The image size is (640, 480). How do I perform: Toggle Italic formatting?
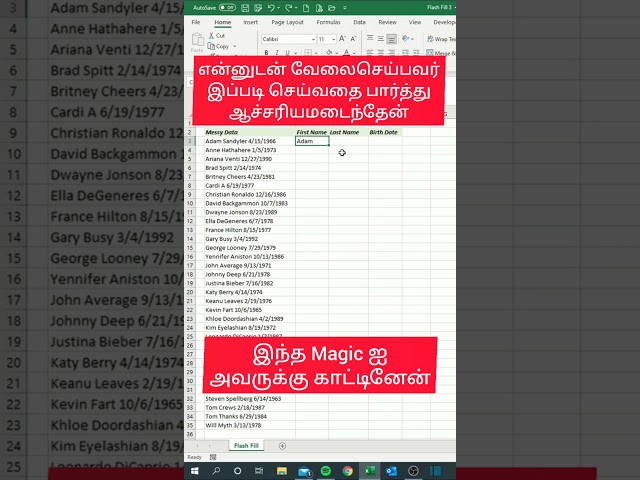pos(277,52)
